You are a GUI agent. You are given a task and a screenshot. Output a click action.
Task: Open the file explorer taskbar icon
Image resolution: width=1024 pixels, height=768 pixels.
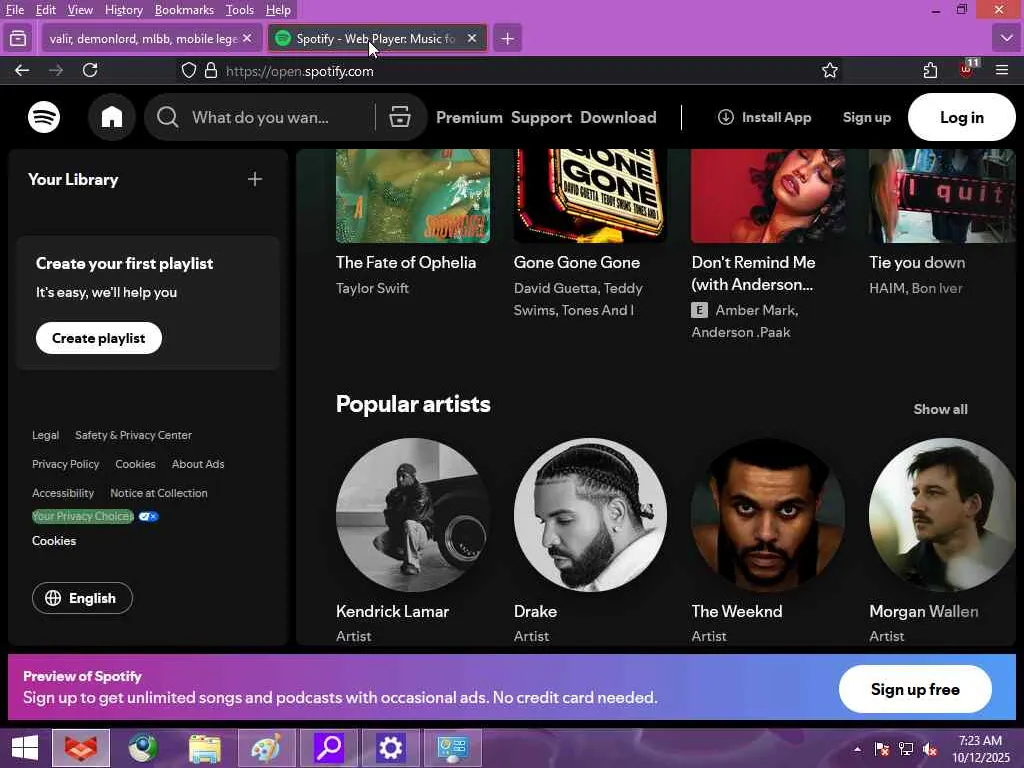pos(205,748)
